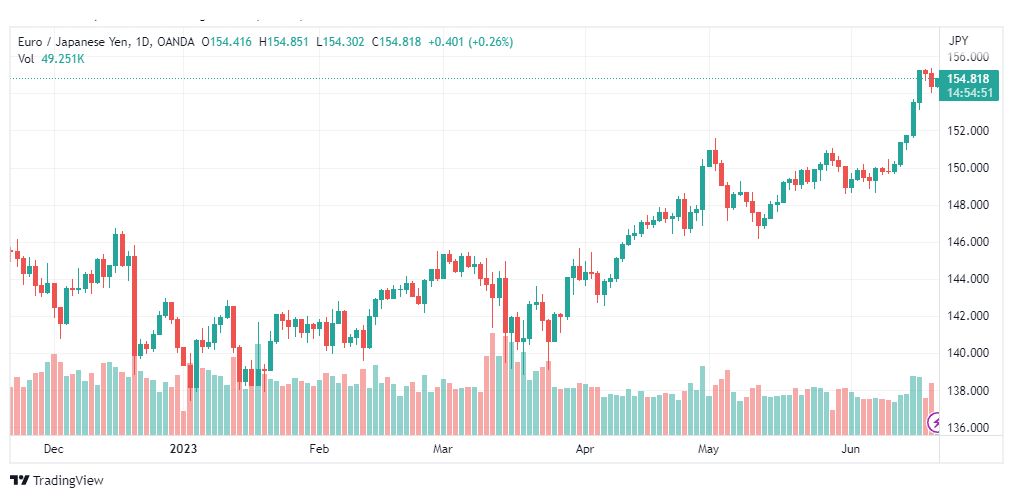Click the purple lightning bolt event icon
Image resolution: width=1012 pixels, height=498 pixels.
(x=933, y=423)
